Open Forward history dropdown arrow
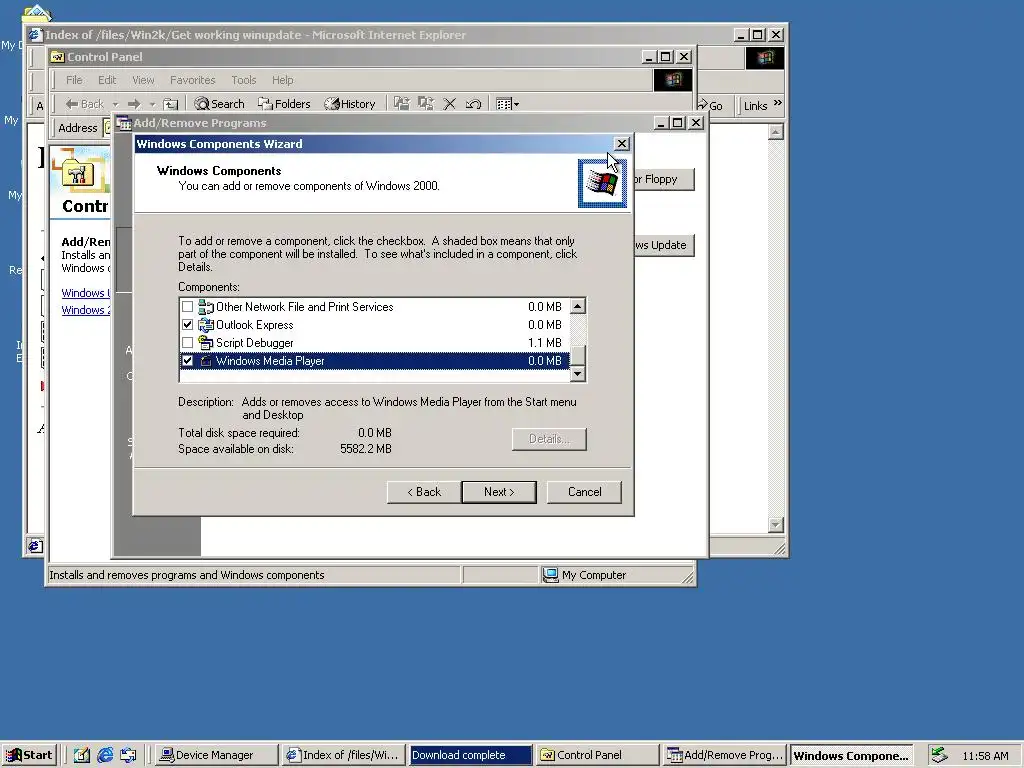Image resolution: width=1024 pixels, height=768 pixels. click(152, 104)
